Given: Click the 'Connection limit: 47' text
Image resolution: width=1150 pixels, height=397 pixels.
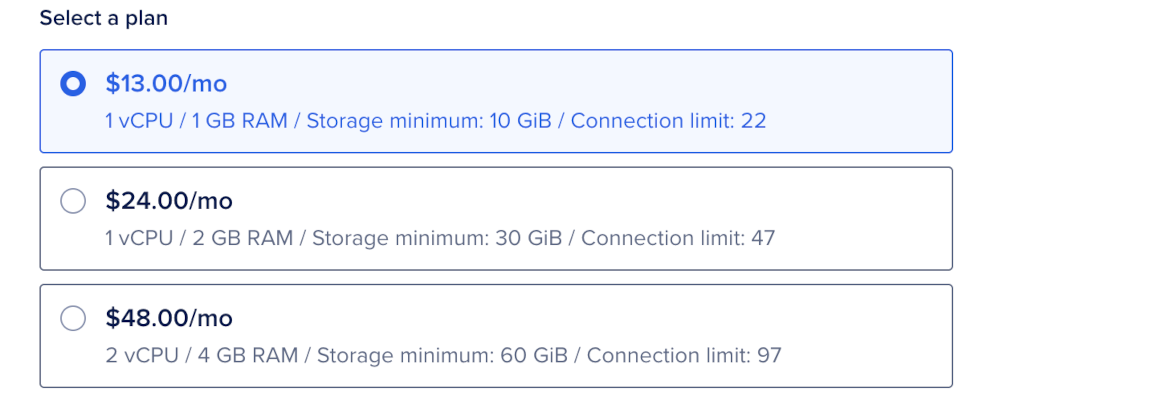Looking at the screenshot, I should 678,238.
